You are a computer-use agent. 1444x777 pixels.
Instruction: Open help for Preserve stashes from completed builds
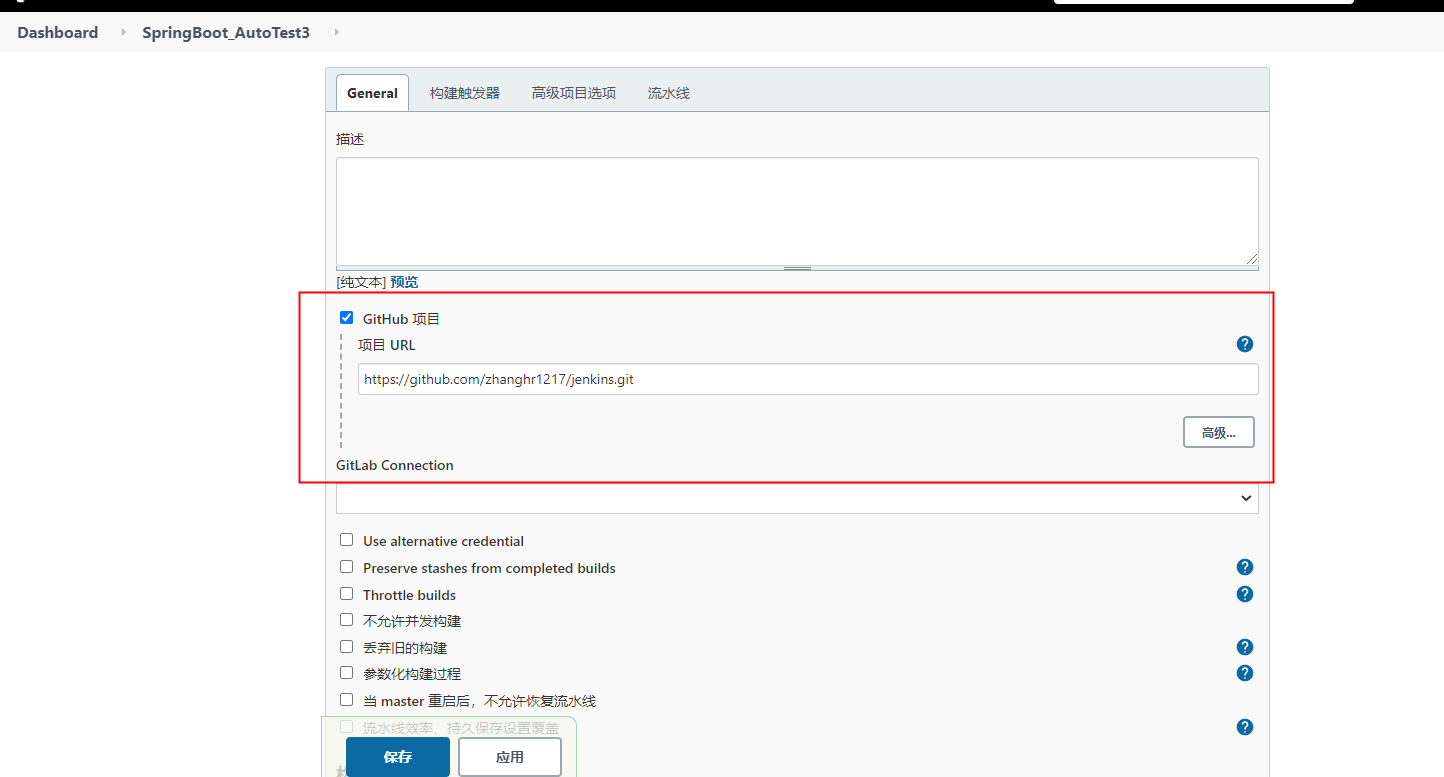click(x=1244, y=566)
